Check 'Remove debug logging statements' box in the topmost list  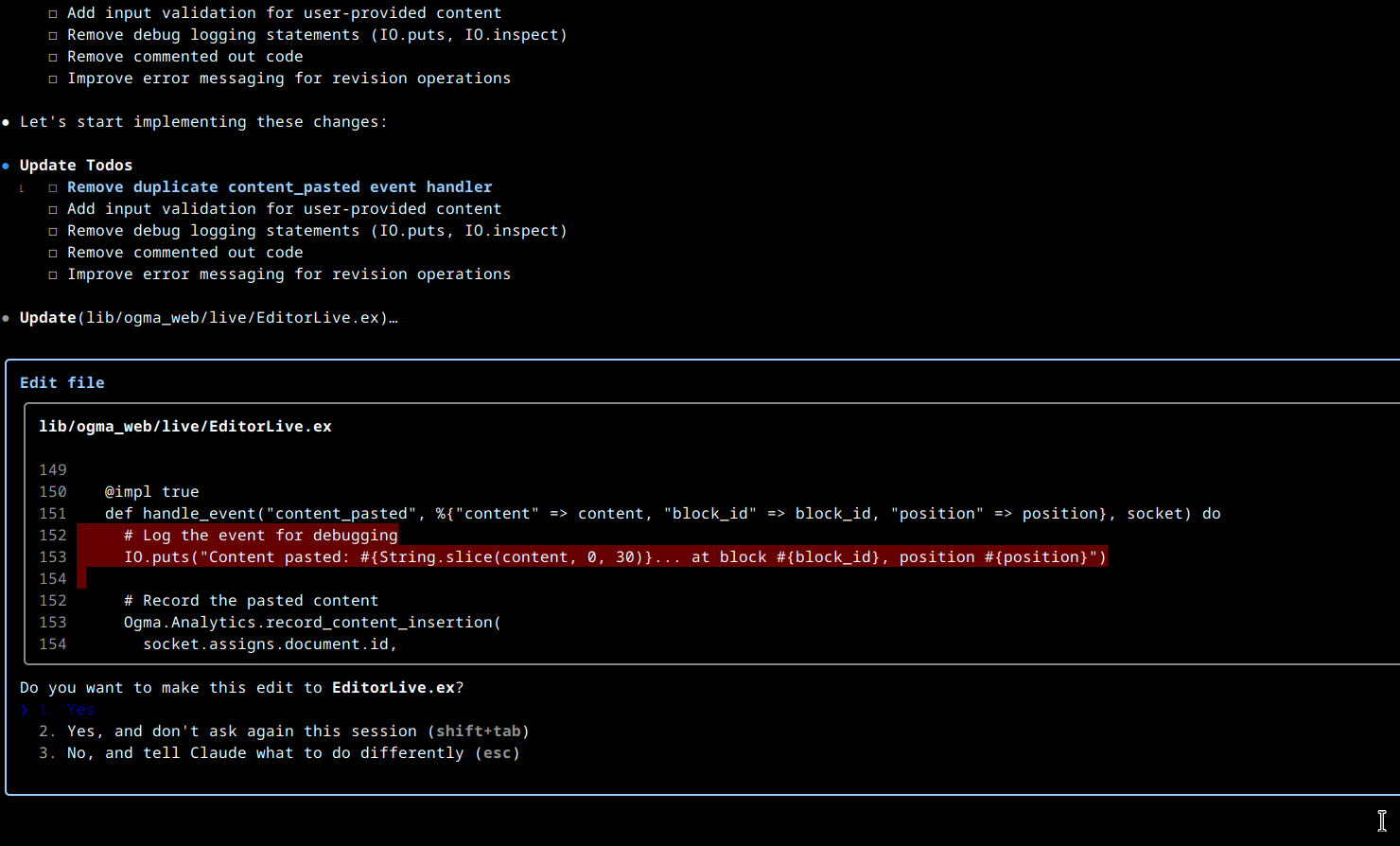(53, 36)
